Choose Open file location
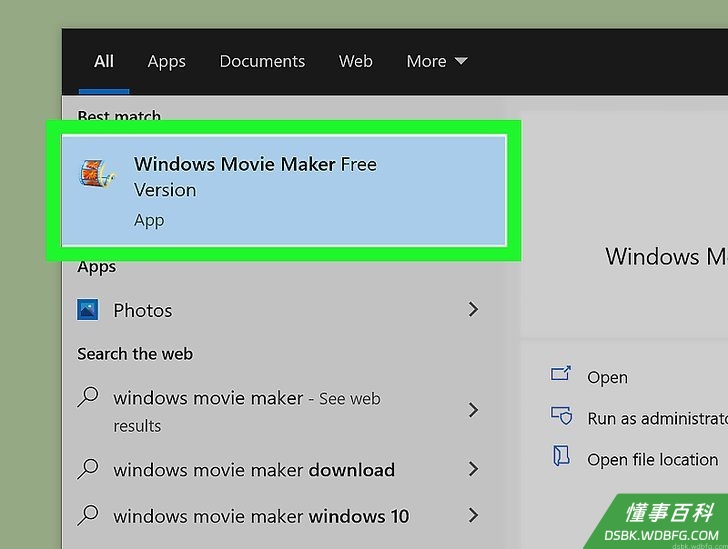 click(x=652, y=460)
